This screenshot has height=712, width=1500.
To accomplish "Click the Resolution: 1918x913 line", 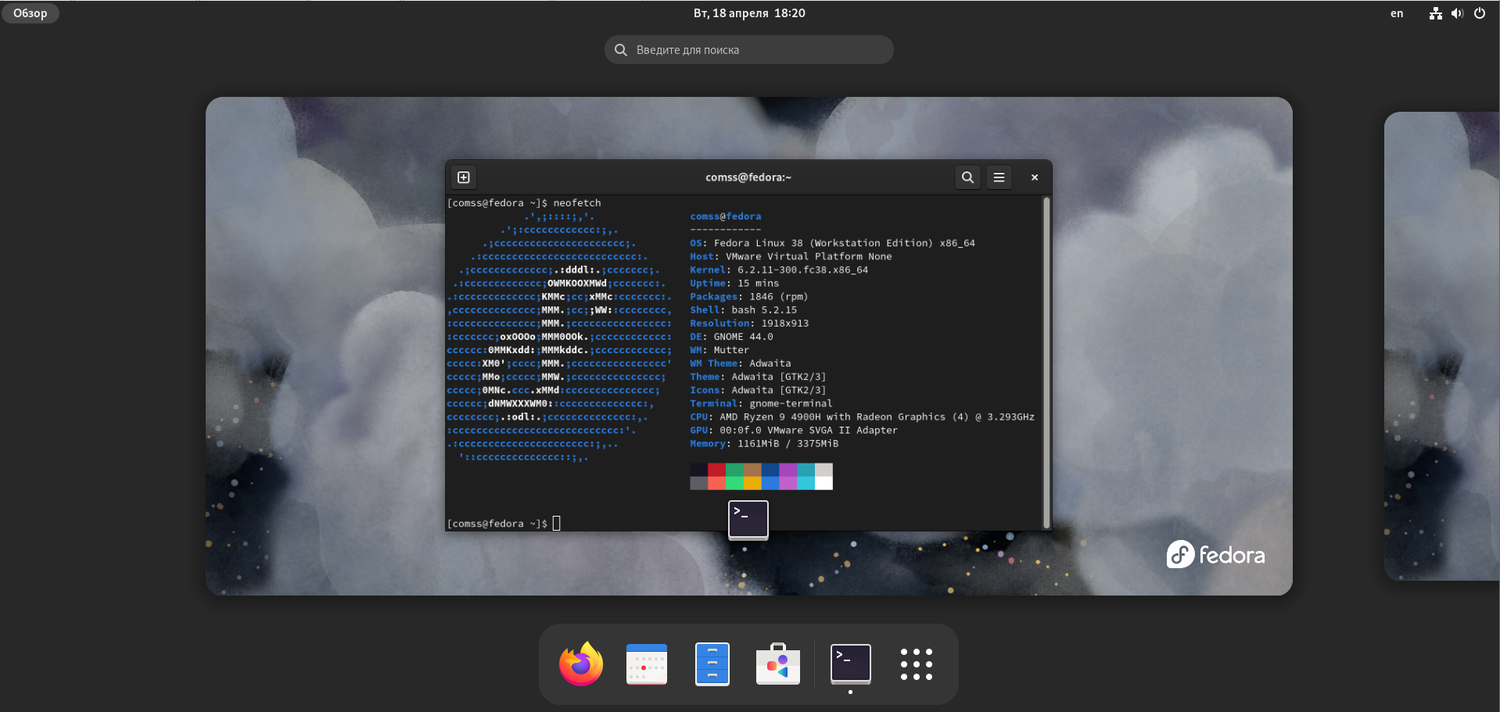I will point(749,323).
